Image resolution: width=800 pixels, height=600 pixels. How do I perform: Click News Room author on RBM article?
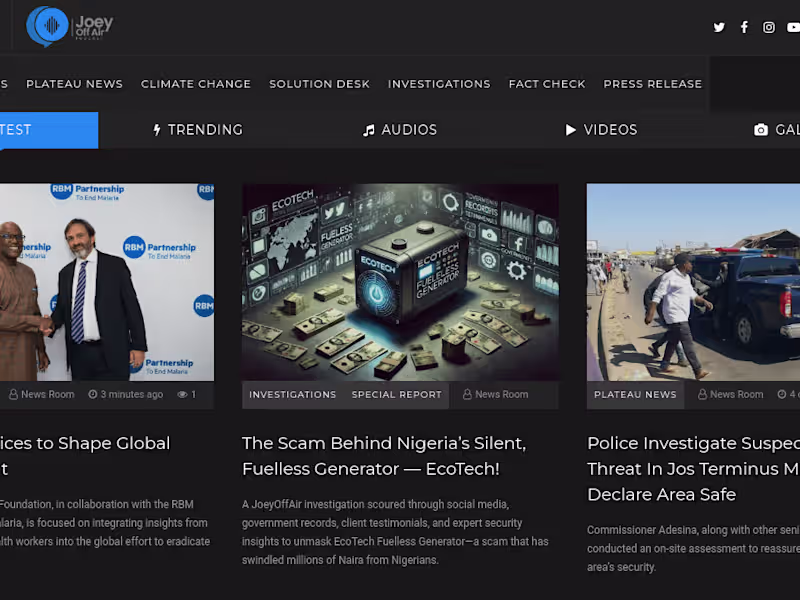click(47, 394)
